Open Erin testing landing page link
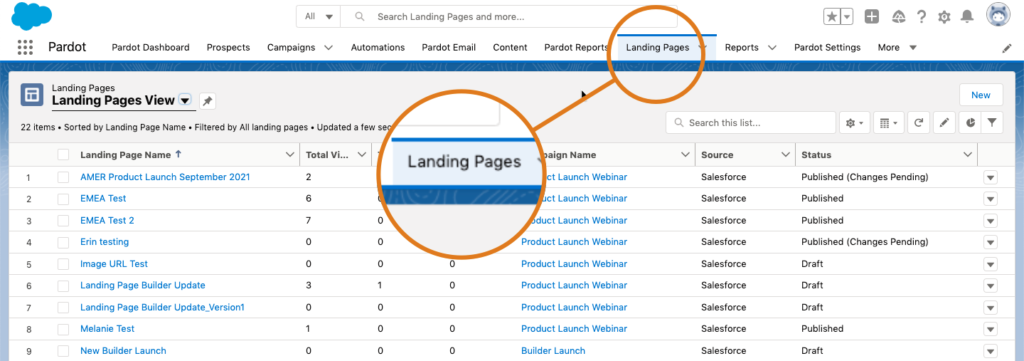 tap(104, 242)
